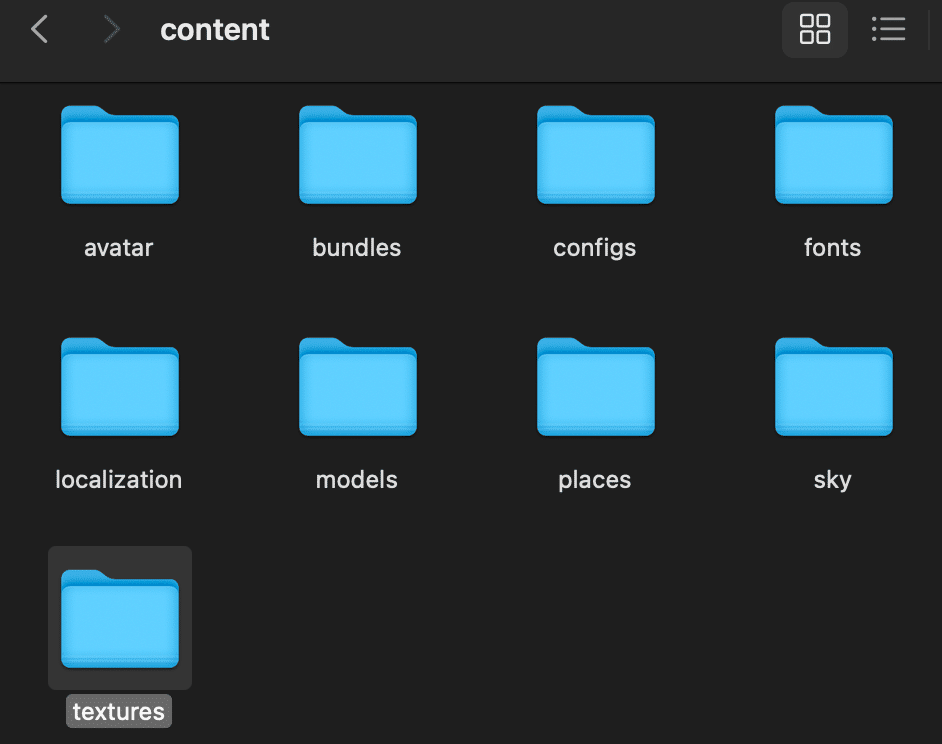Select the configs folder icon
Viewport: 942px width, 744px height.
596,155
